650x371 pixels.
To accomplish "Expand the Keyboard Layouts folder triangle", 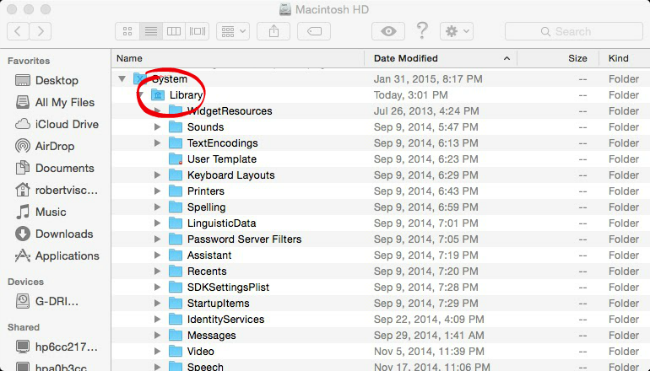I will tap(157, 175).
